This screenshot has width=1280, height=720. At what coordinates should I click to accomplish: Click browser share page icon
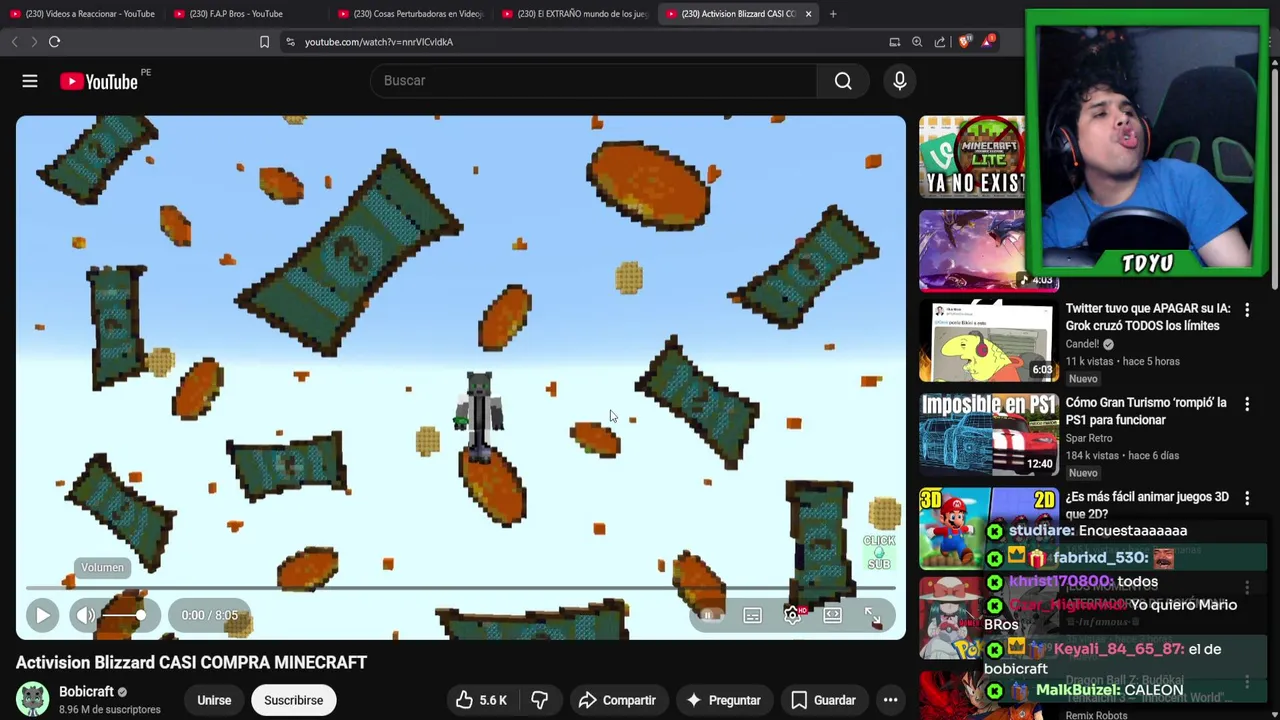click(940, 42)
